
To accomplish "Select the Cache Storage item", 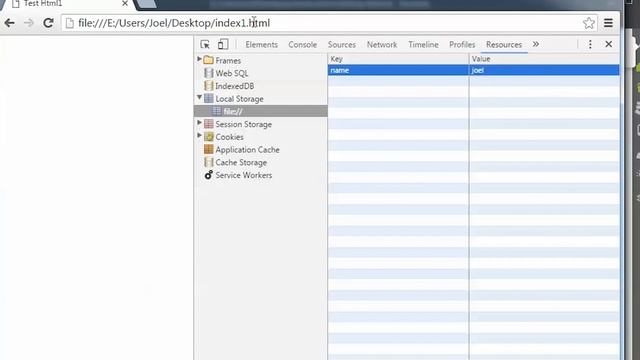I will [x=241, y=162].
